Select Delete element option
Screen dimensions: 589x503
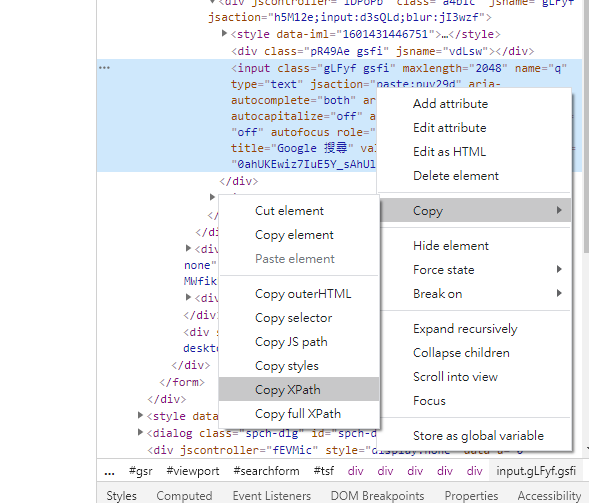(x=474, y=176)
